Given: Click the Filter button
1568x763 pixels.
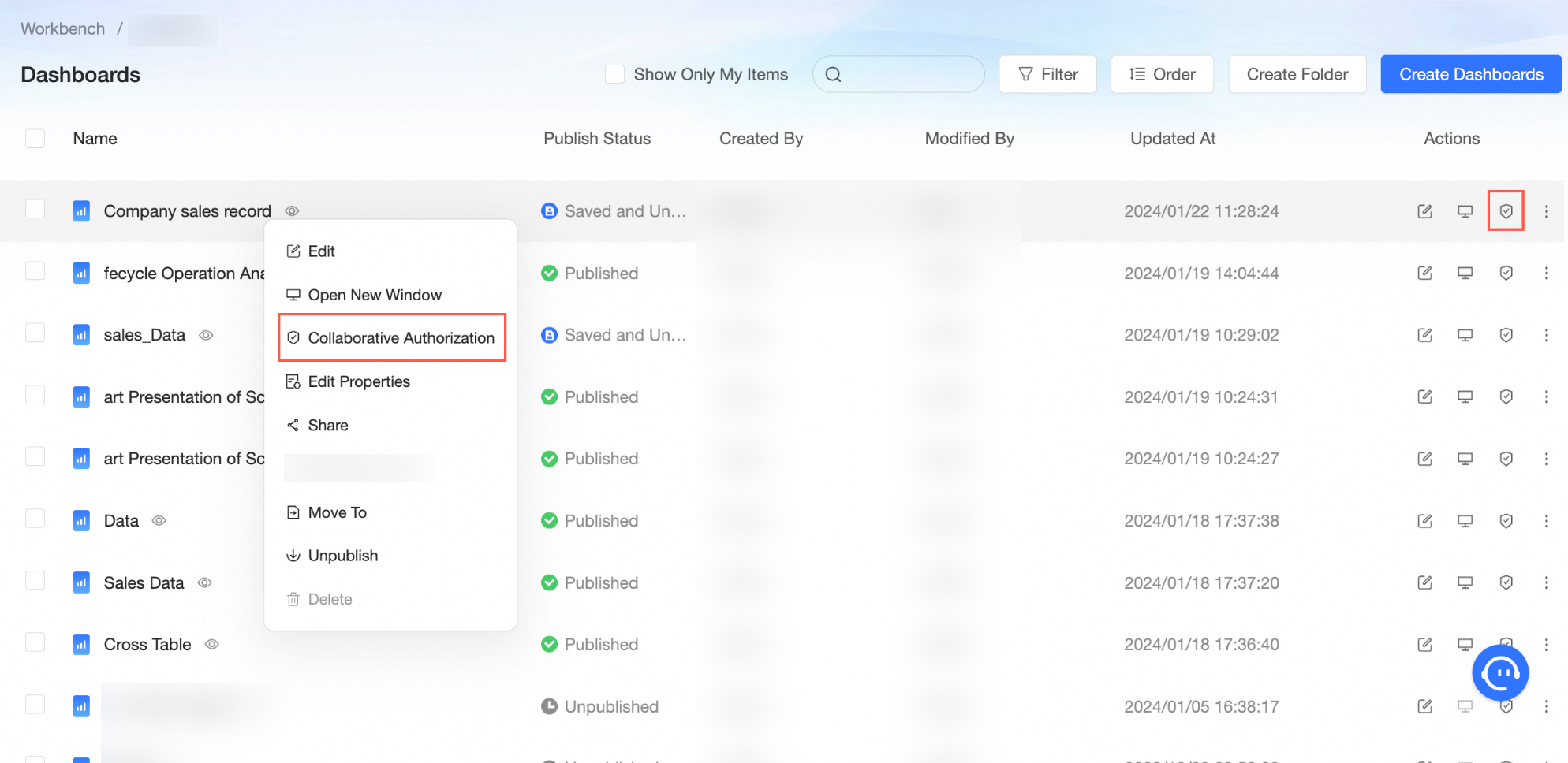Looking at the screenshot, I should point(1047,74).
